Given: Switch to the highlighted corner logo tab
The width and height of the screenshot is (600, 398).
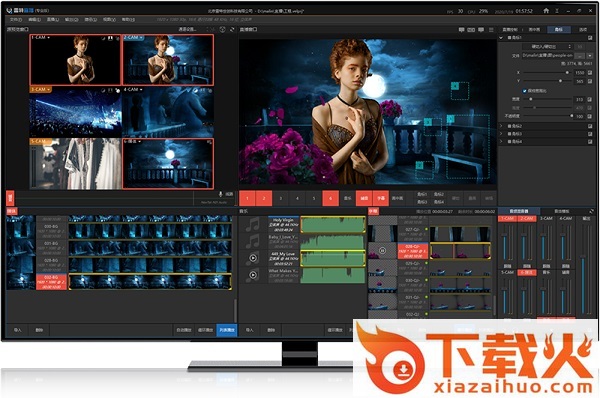Looking at the screenshot, I should [559, 29].
